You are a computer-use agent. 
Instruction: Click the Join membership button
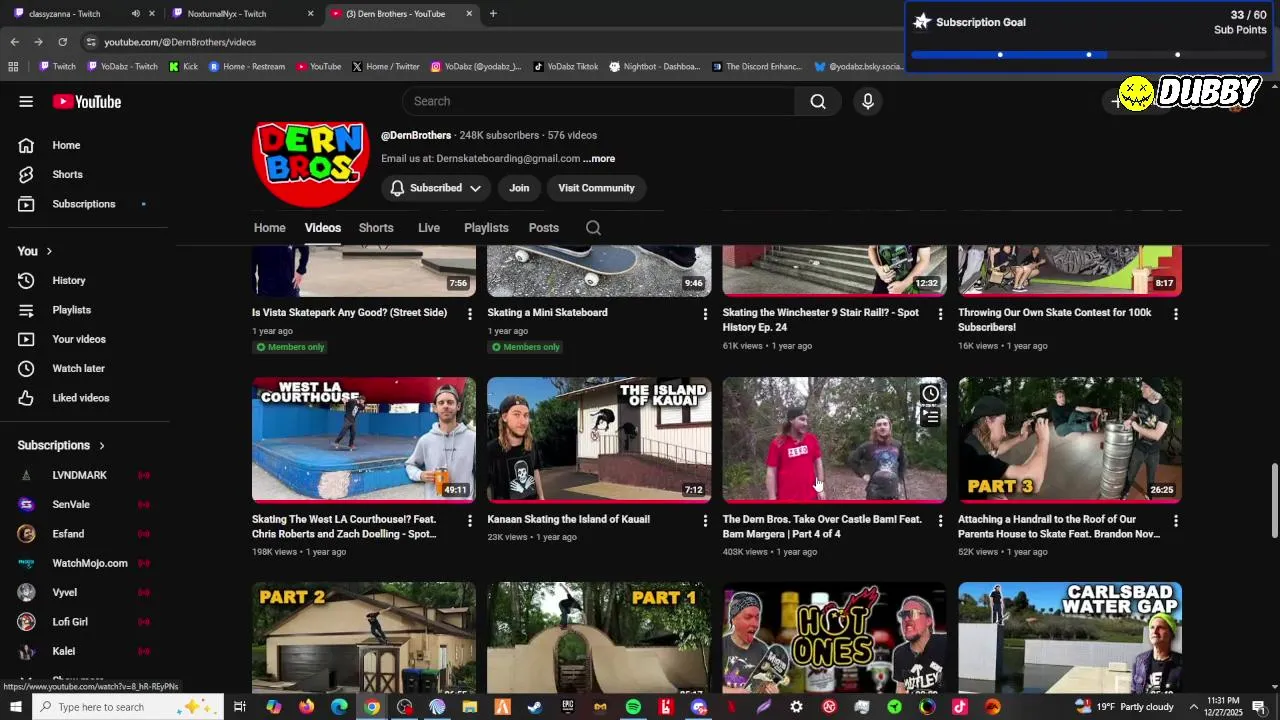point(519,188)
